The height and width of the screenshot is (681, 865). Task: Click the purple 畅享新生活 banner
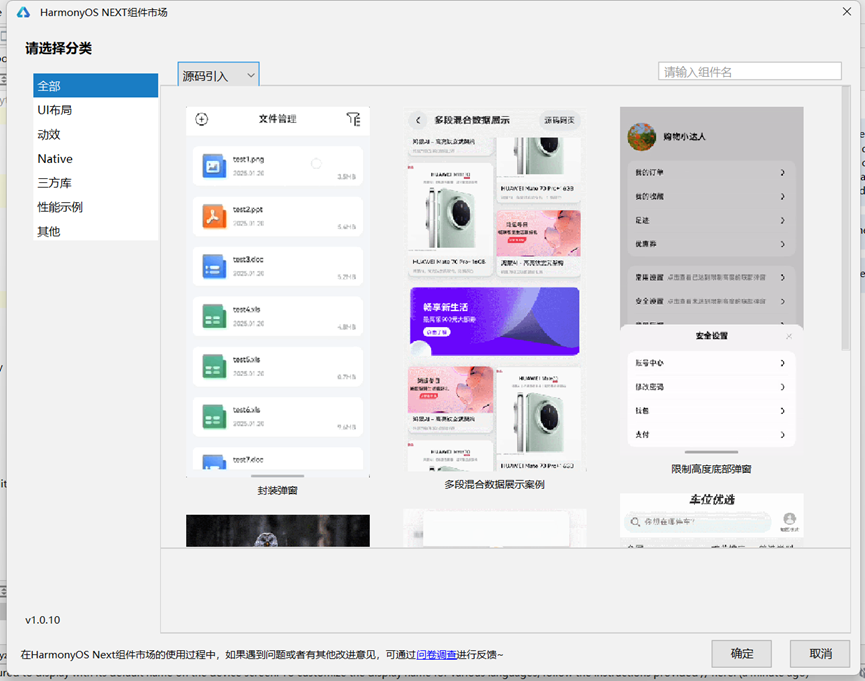(495, 321)
